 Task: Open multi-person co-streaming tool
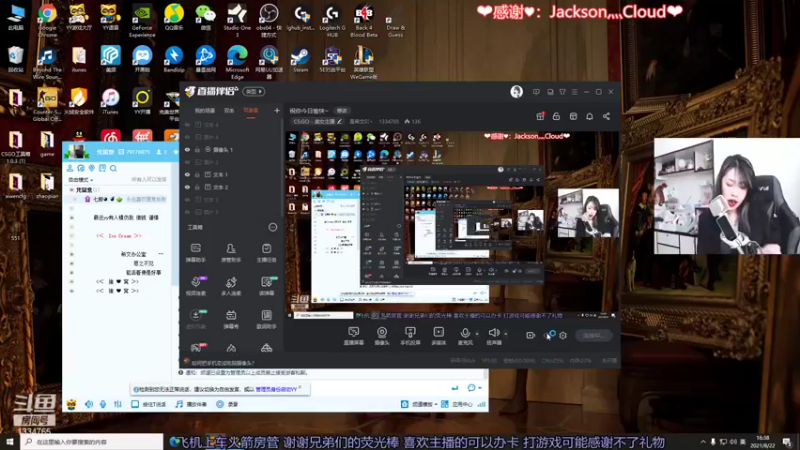(x=231, y=286)
